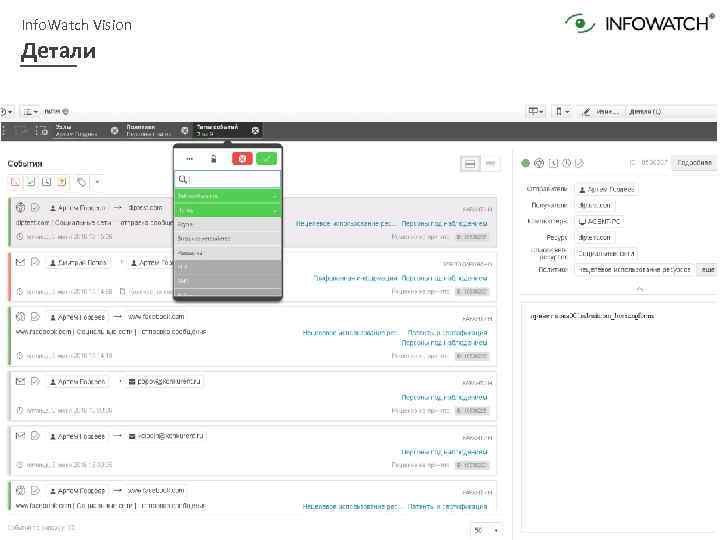Select the second green item in filter list
720x540 pixels.
click(x=228, y=210)
